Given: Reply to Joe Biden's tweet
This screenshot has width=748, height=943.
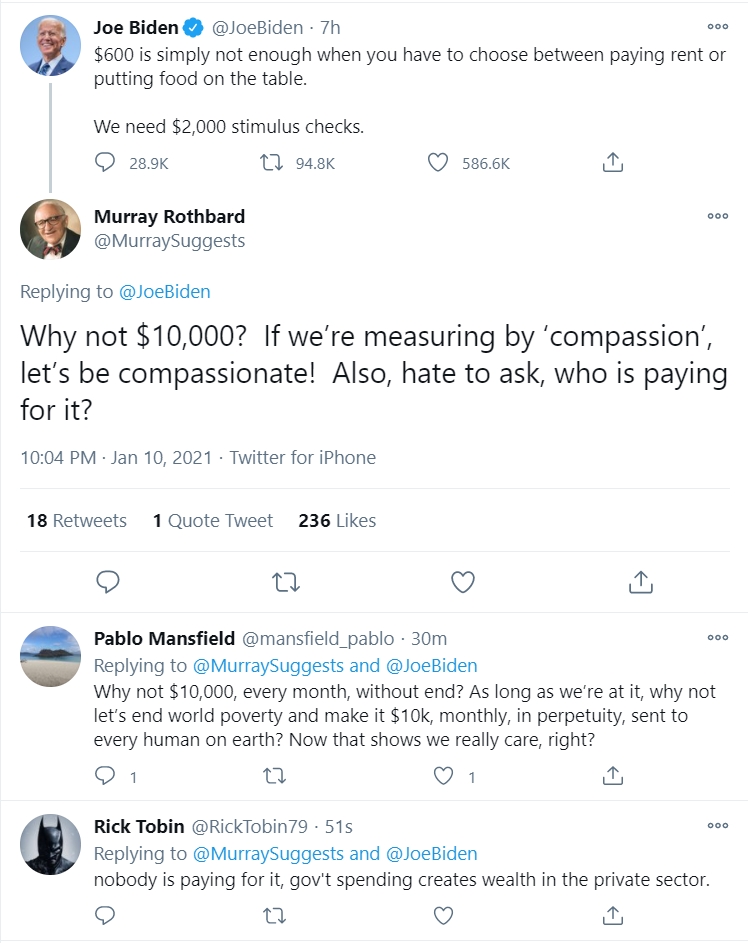Looking at the screenshot, I should pos(105,163).
